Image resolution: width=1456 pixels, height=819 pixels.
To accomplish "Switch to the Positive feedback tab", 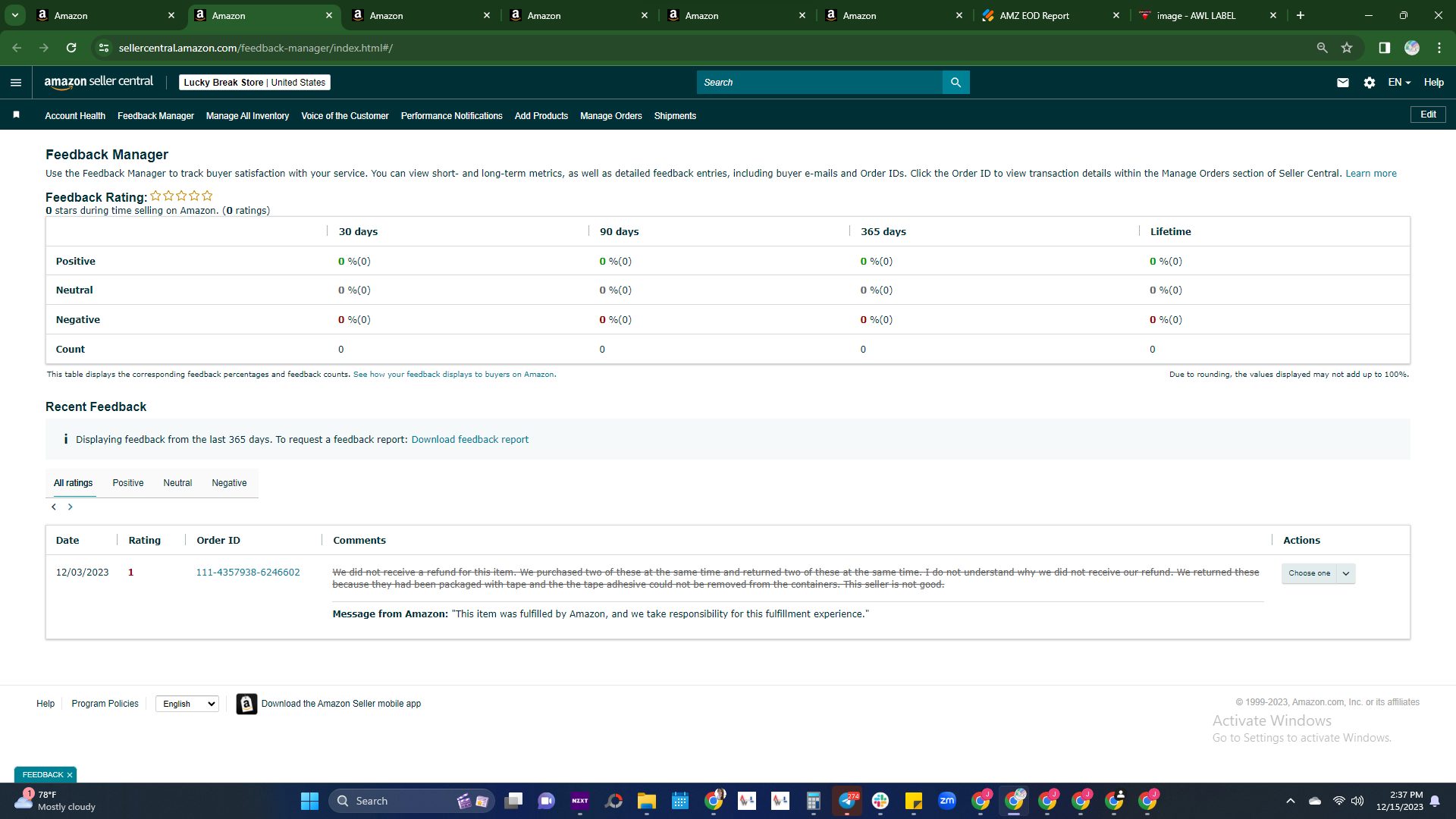I will (x=128, y=483).
